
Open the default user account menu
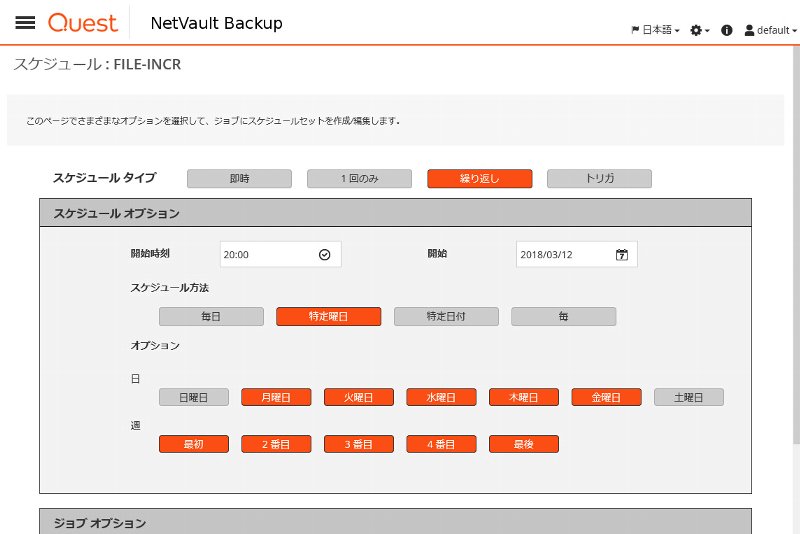coord(770,30)
